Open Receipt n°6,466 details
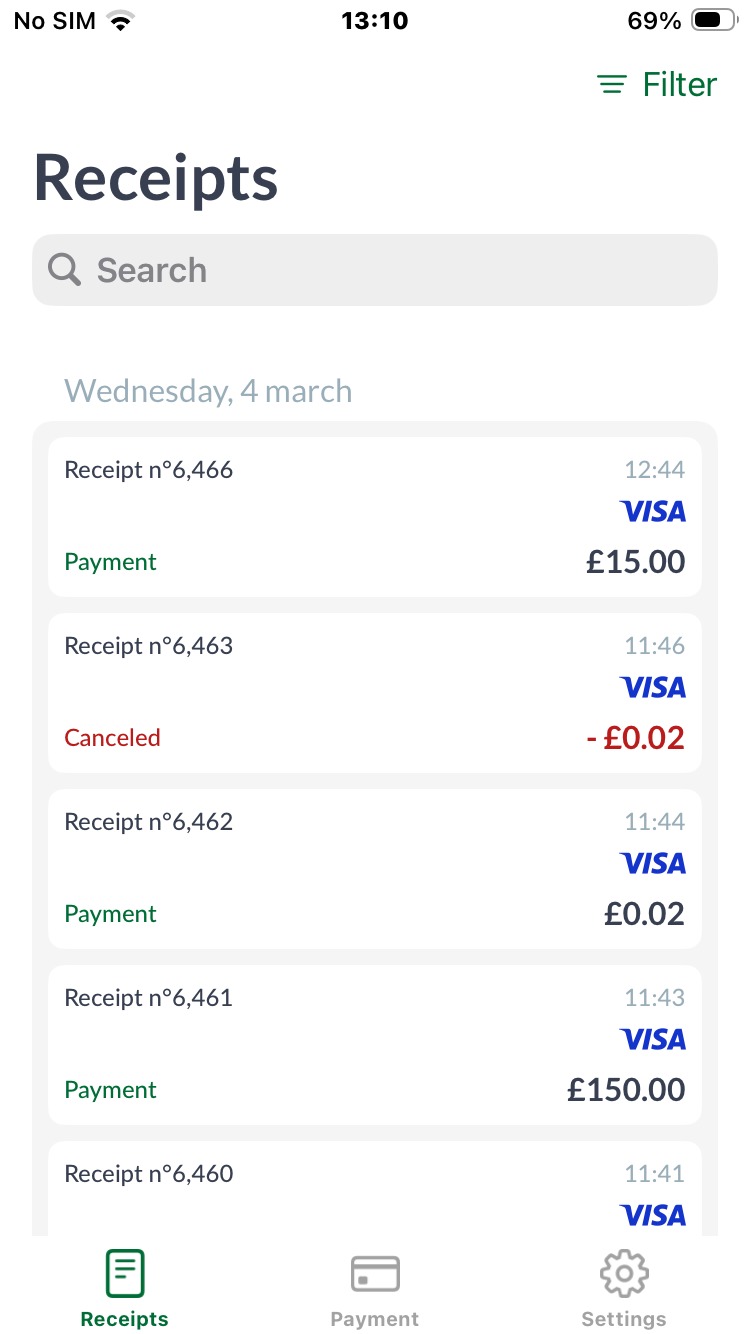The width and height of the screenshot is (750, 1334). (x=375, y=517)
